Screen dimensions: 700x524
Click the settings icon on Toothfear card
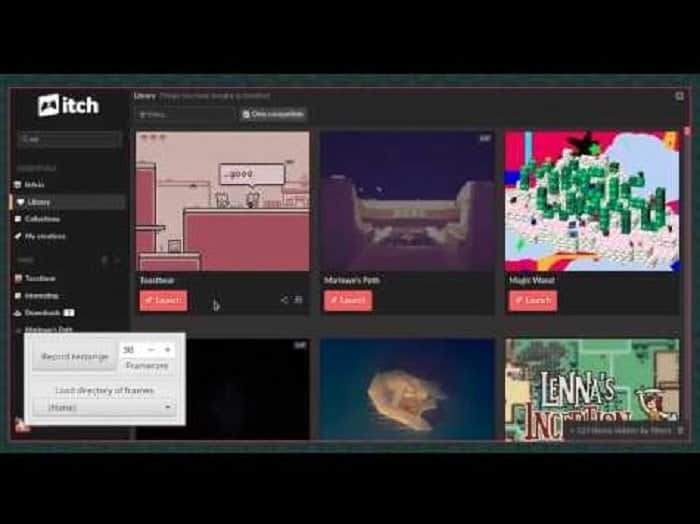click(299, 300)
